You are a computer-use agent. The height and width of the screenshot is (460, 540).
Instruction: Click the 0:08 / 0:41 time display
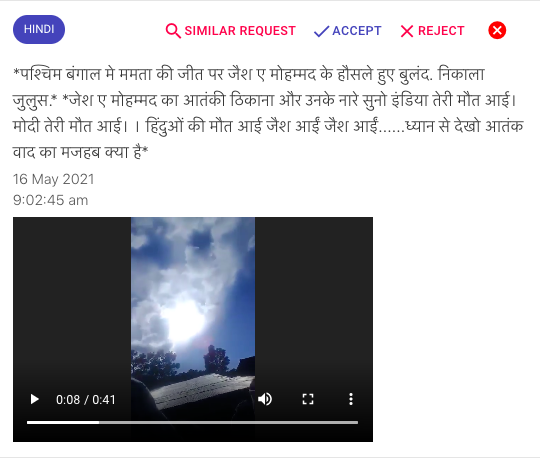(86, 400)
